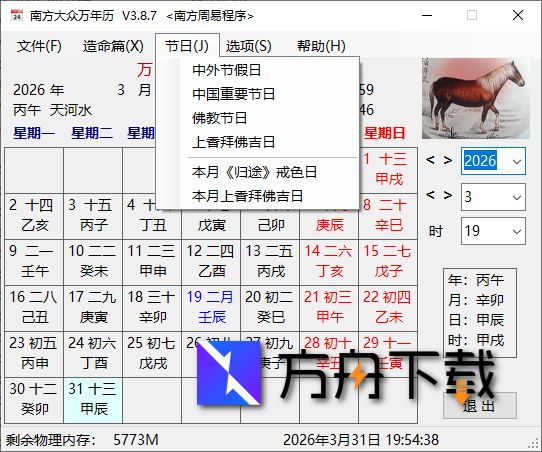Select day 16 二八 己丑 cell
542x452 pixels.
[34, 308]
